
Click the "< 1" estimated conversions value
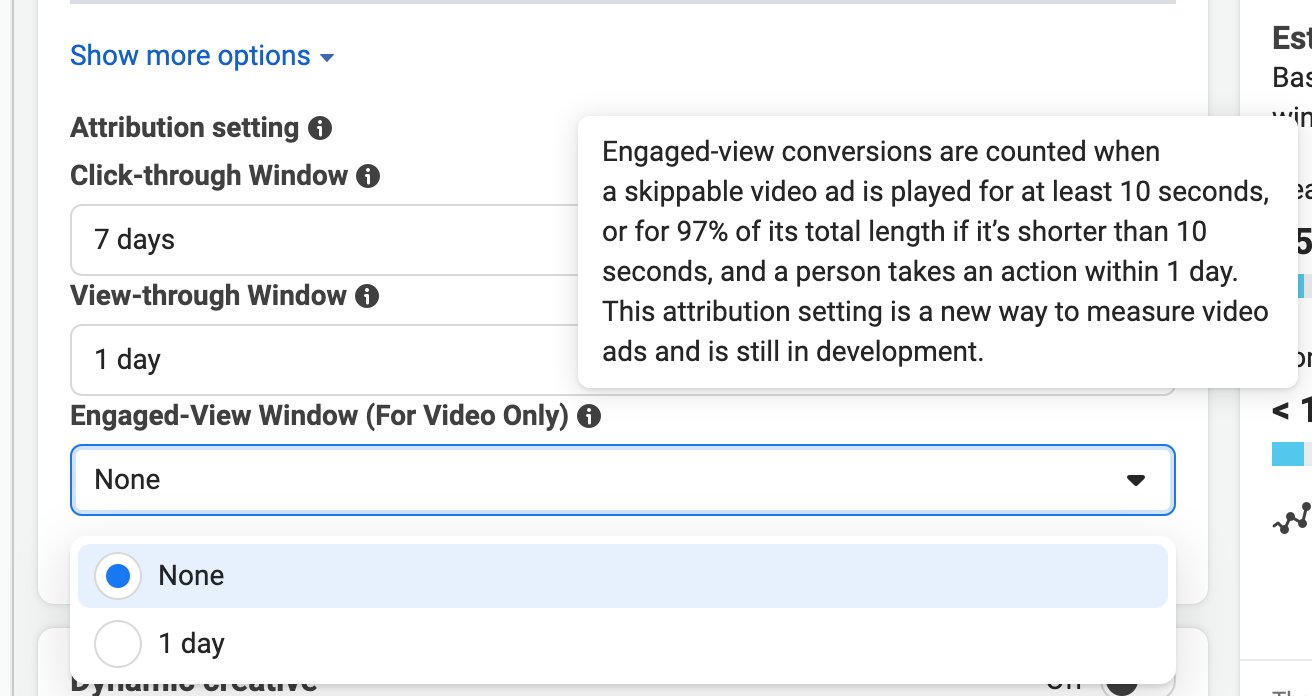click(1293, 410)
